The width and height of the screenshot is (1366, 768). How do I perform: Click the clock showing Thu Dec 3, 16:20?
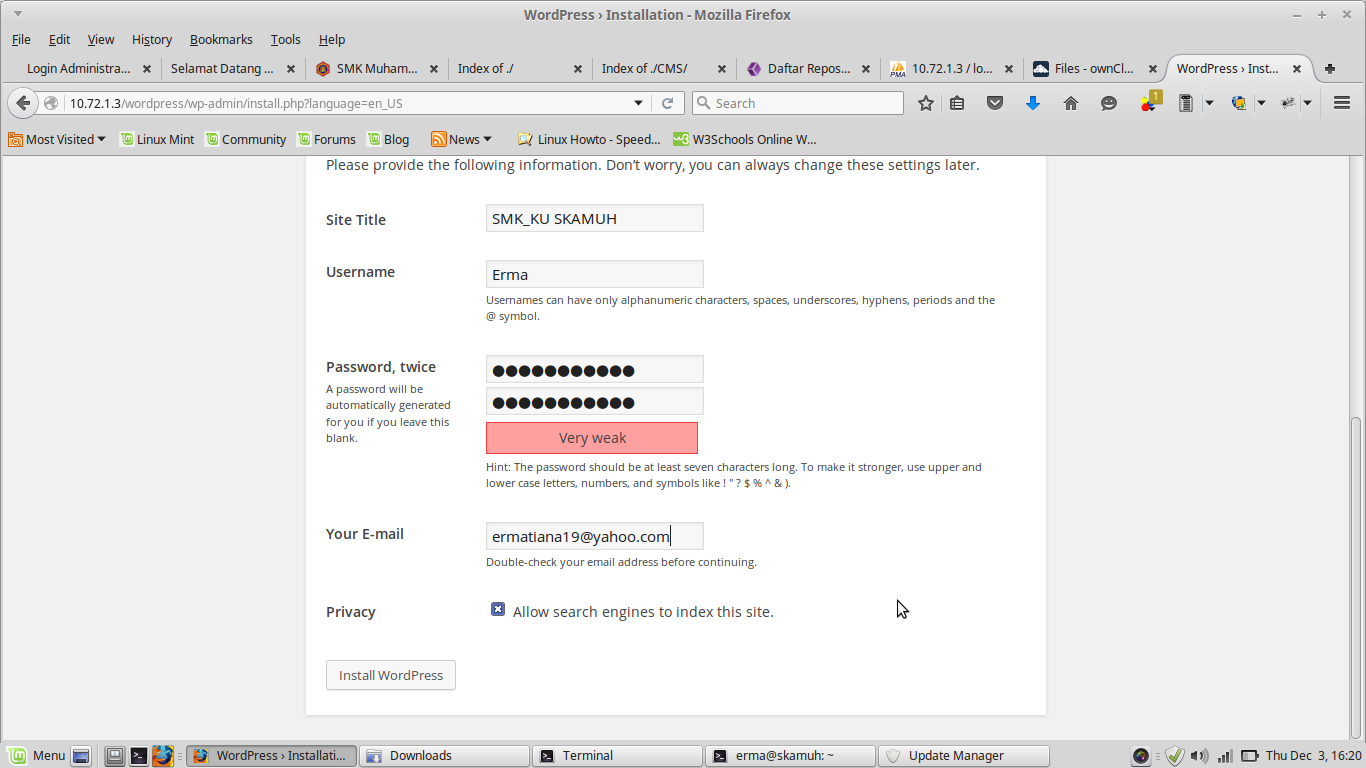tap(1313, 756)
